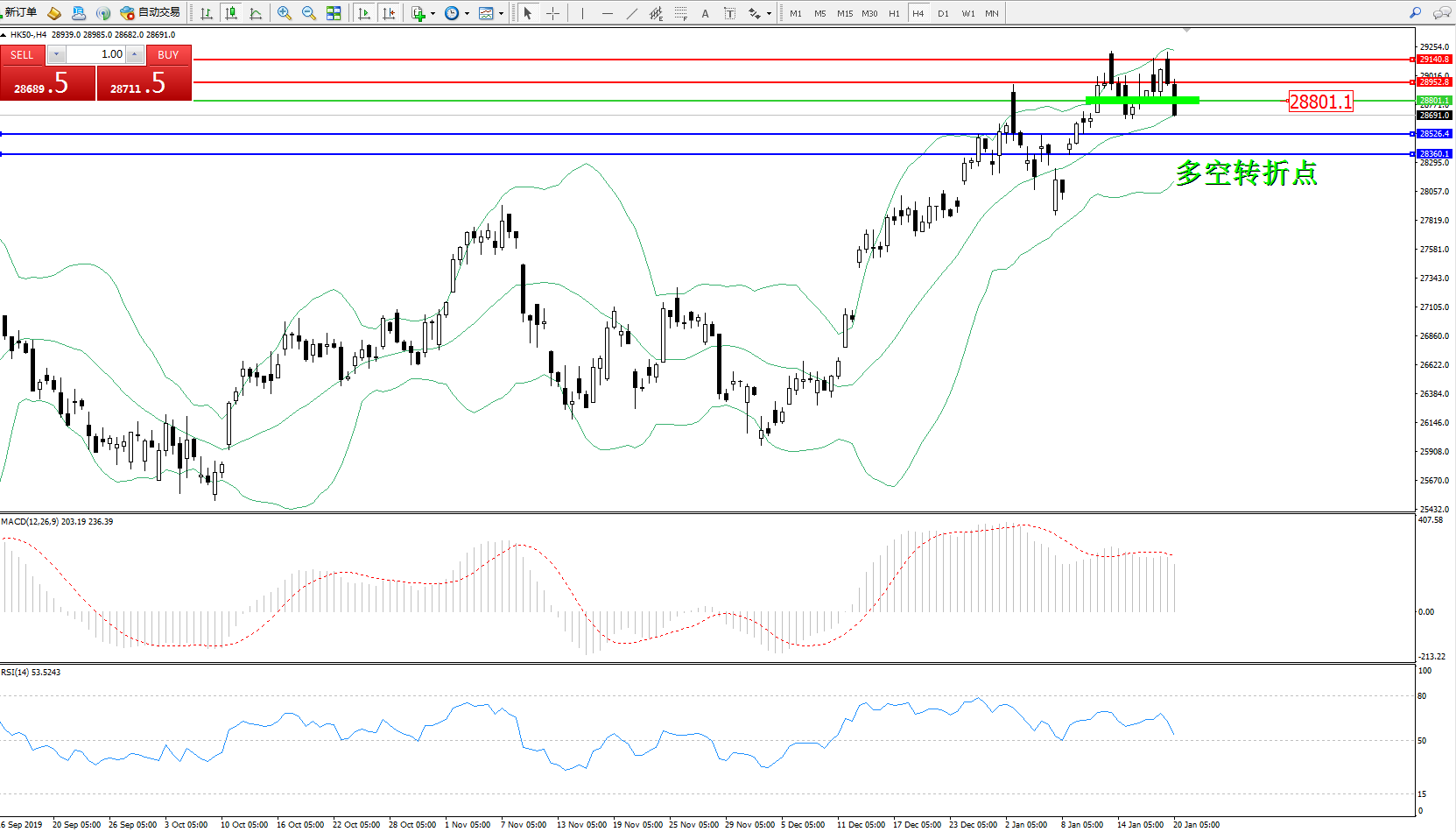Select the crosshair tool

click(552, 13)
